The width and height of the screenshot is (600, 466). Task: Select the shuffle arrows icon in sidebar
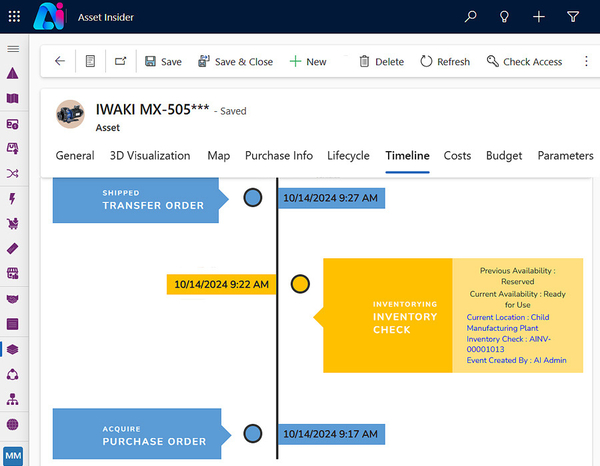click(x=13, y=173)
